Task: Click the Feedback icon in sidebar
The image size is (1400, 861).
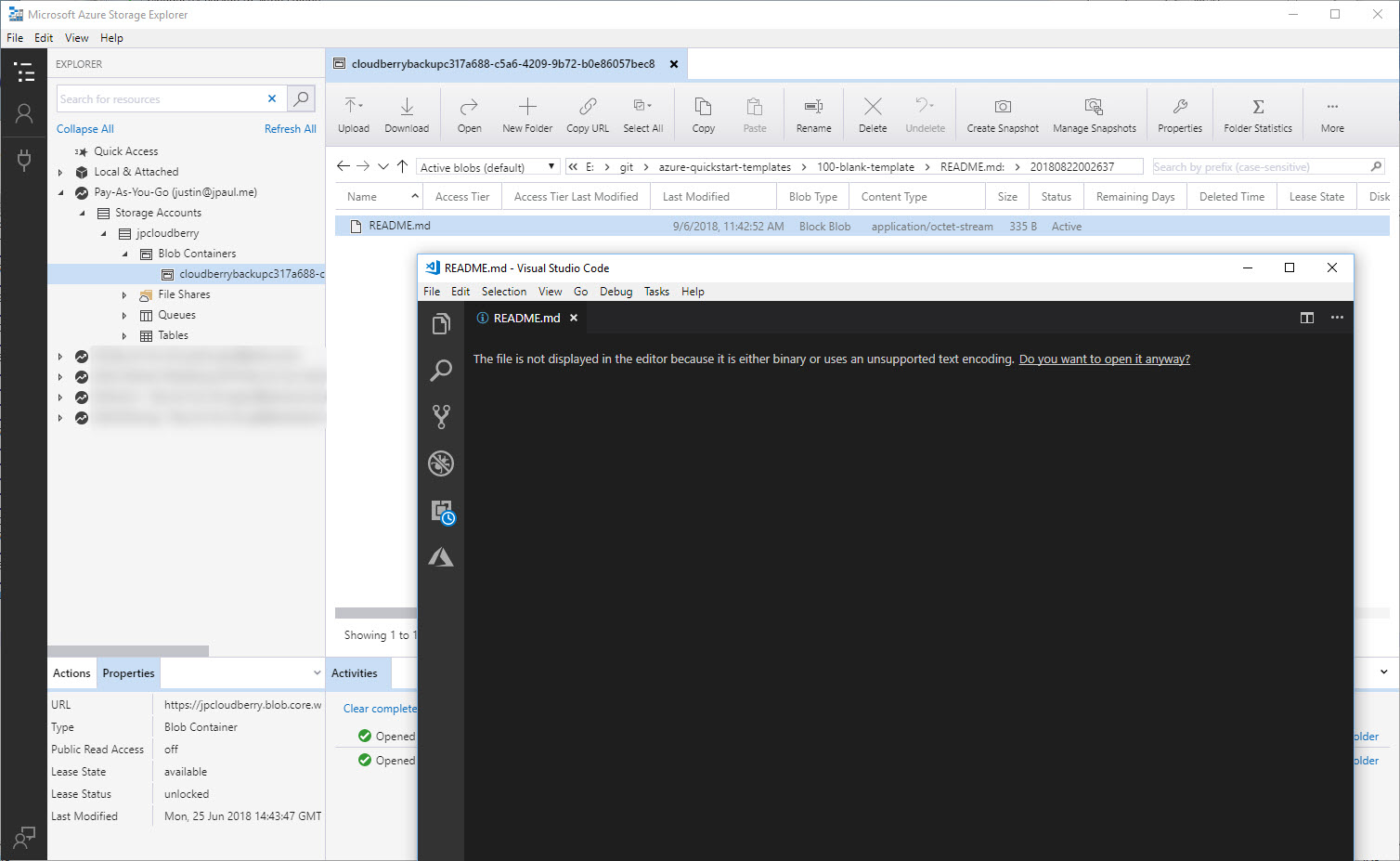Action: 24,838
